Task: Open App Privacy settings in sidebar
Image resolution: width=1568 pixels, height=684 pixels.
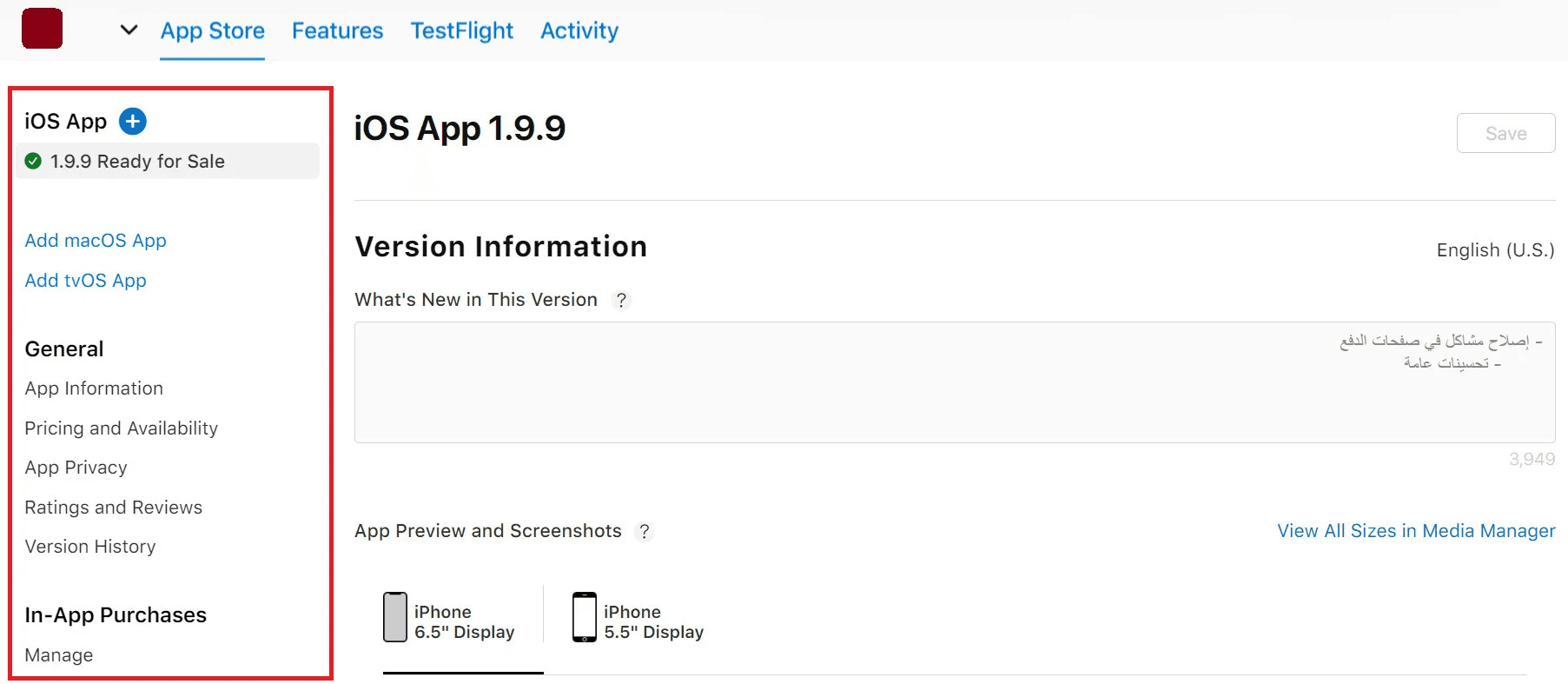Action: (x=76, y=468)
